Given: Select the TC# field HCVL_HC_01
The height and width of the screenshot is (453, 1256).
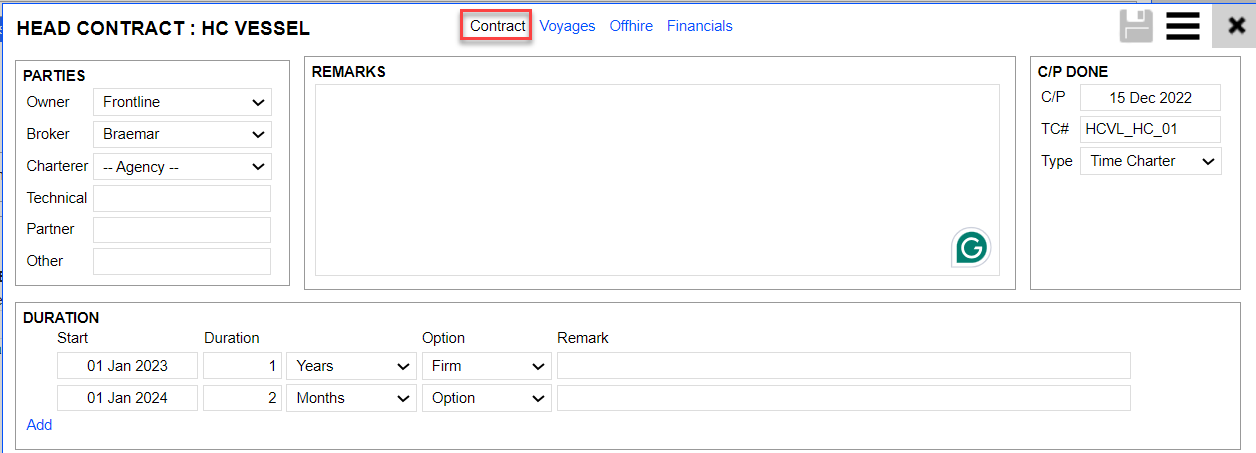Looking at the screenshot, I should (1150, 130).
